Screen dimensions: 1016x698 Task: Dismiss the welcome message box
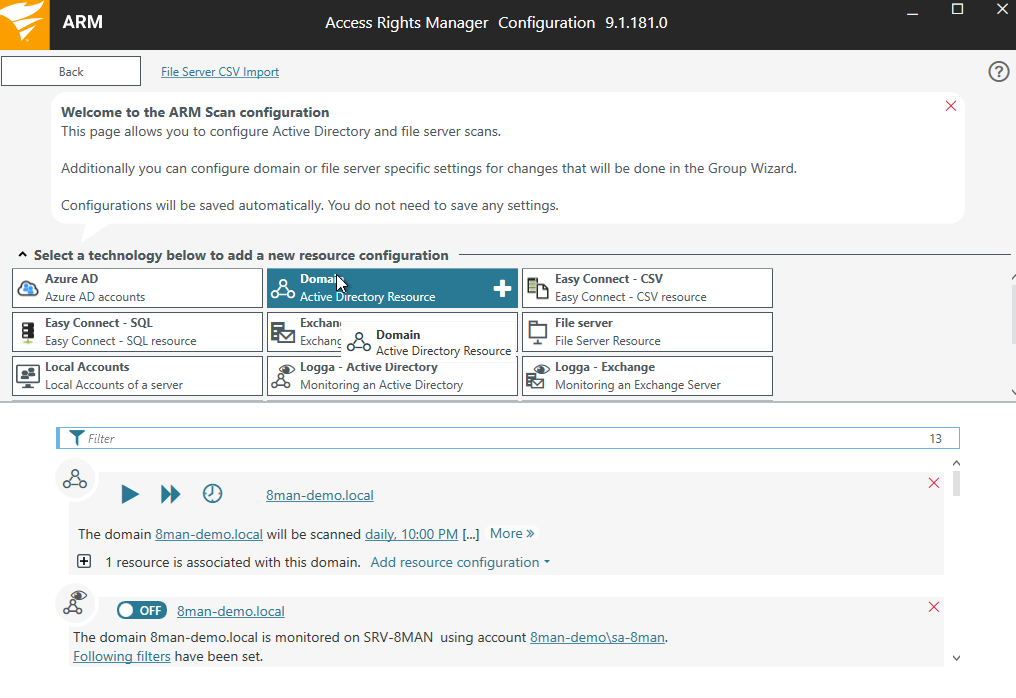951,106
